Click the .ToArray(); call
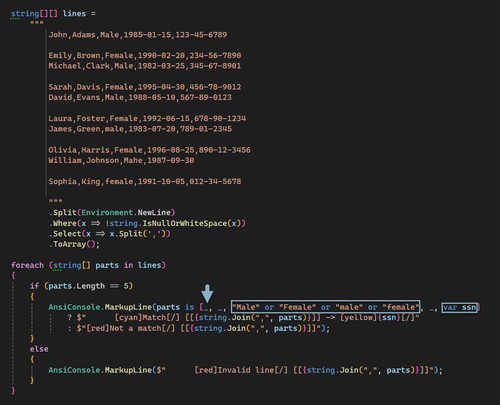Image resolution: width=500 pixels, height=405 pixels. 74,244
